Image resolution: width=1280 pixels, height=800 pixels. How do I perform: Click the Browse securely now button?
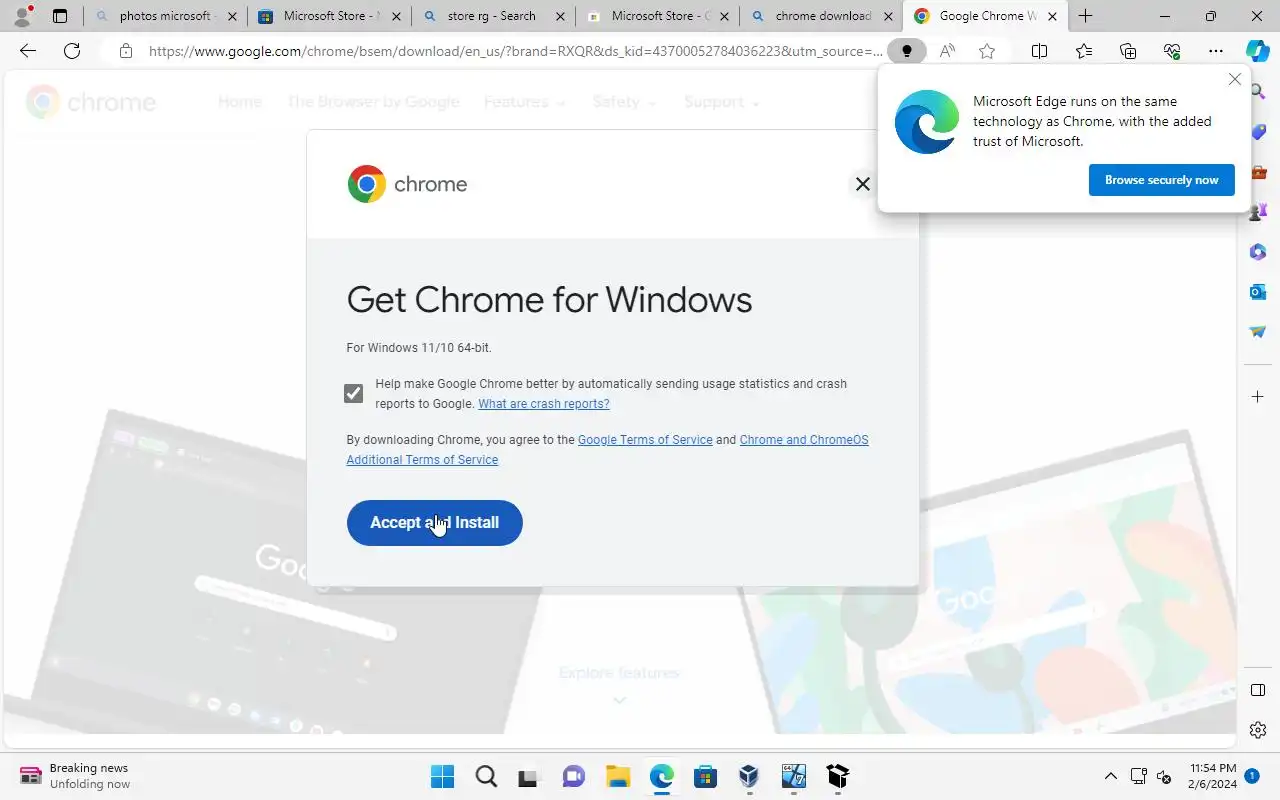(1161, 180)
